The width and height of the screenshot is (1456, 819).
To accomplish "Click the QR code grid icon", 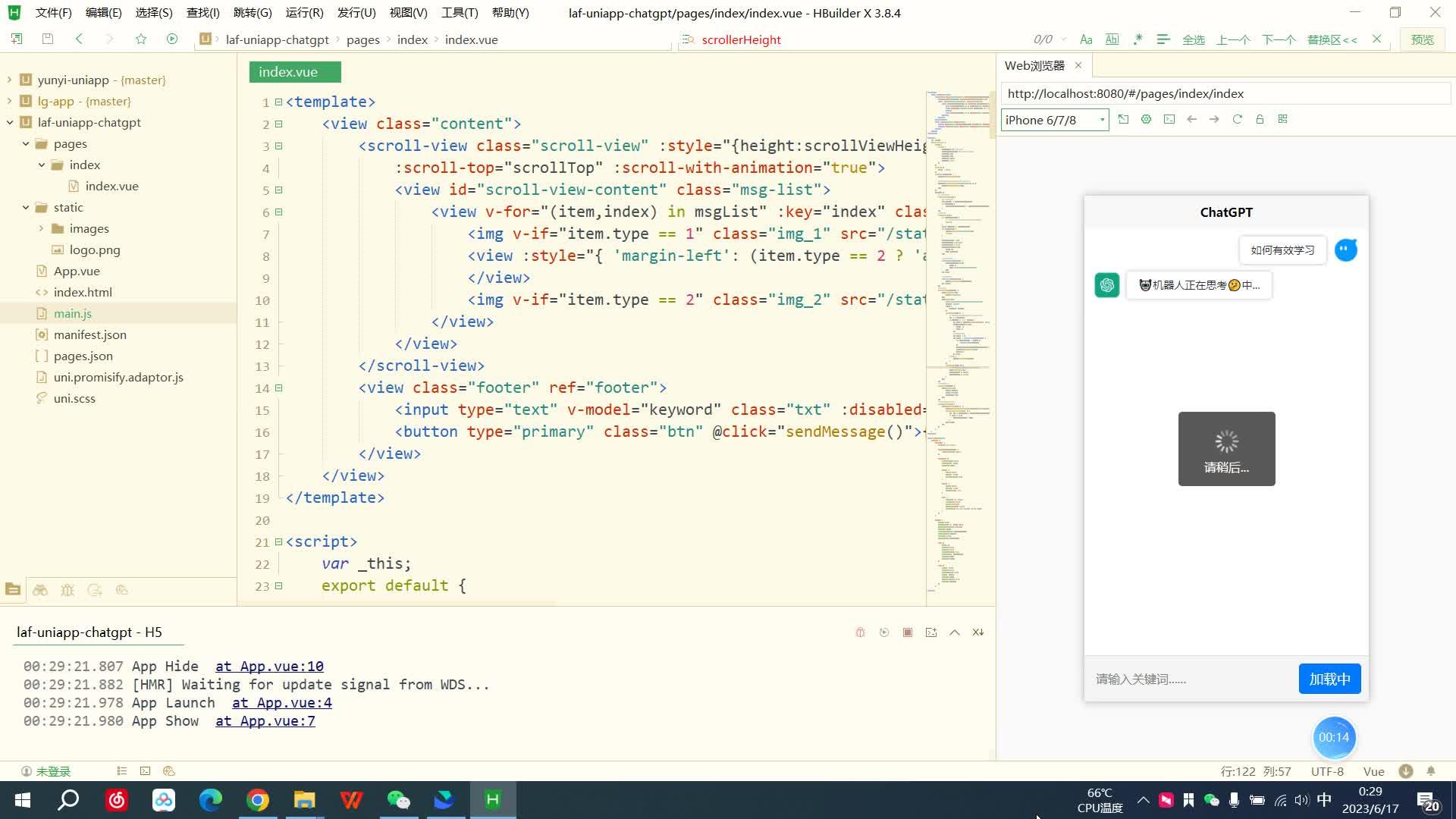I will [x=1282, y=119].
